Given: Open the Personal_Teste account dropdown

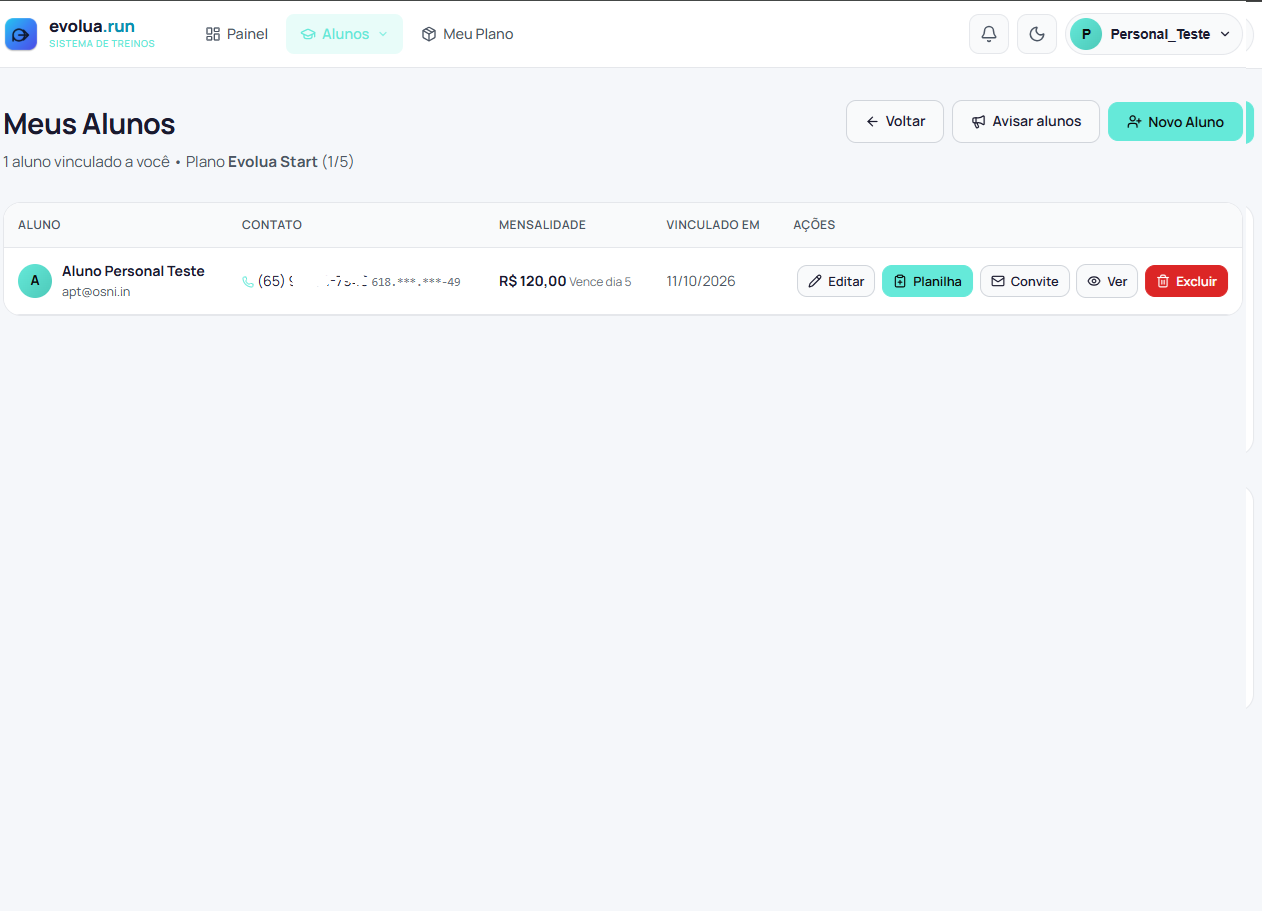Looking at the screenshot, I should (x=1154, y=34).
